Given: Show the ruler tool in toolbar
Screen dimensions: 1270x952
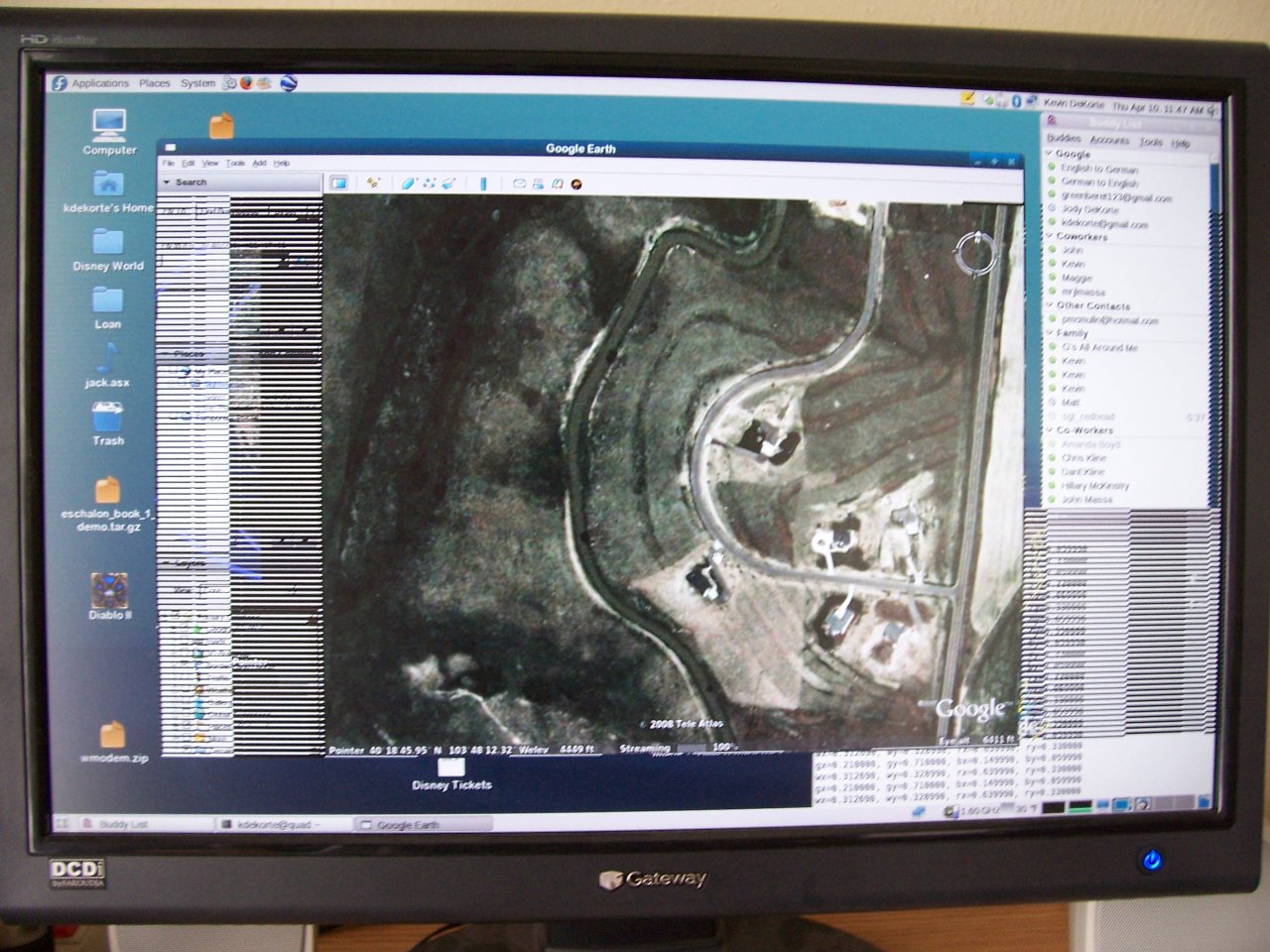Looking at the screenshot, I should (x=483, y=183).
